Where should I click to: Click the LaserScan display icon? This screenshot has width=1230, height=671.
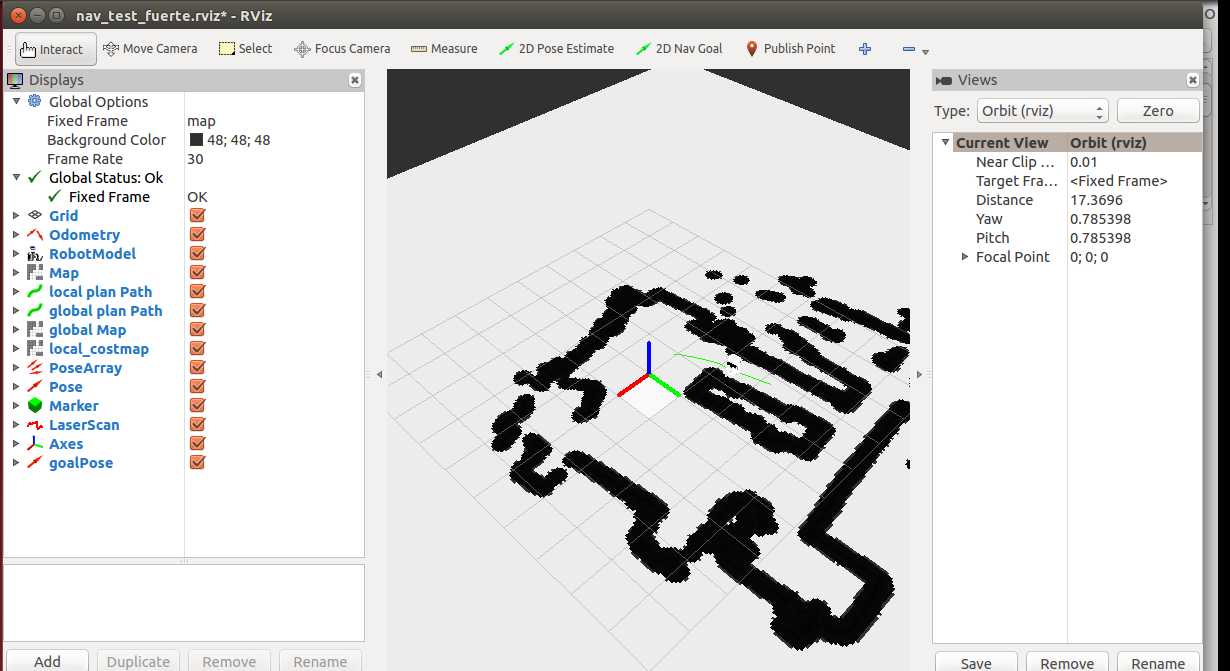pos(34,425)
